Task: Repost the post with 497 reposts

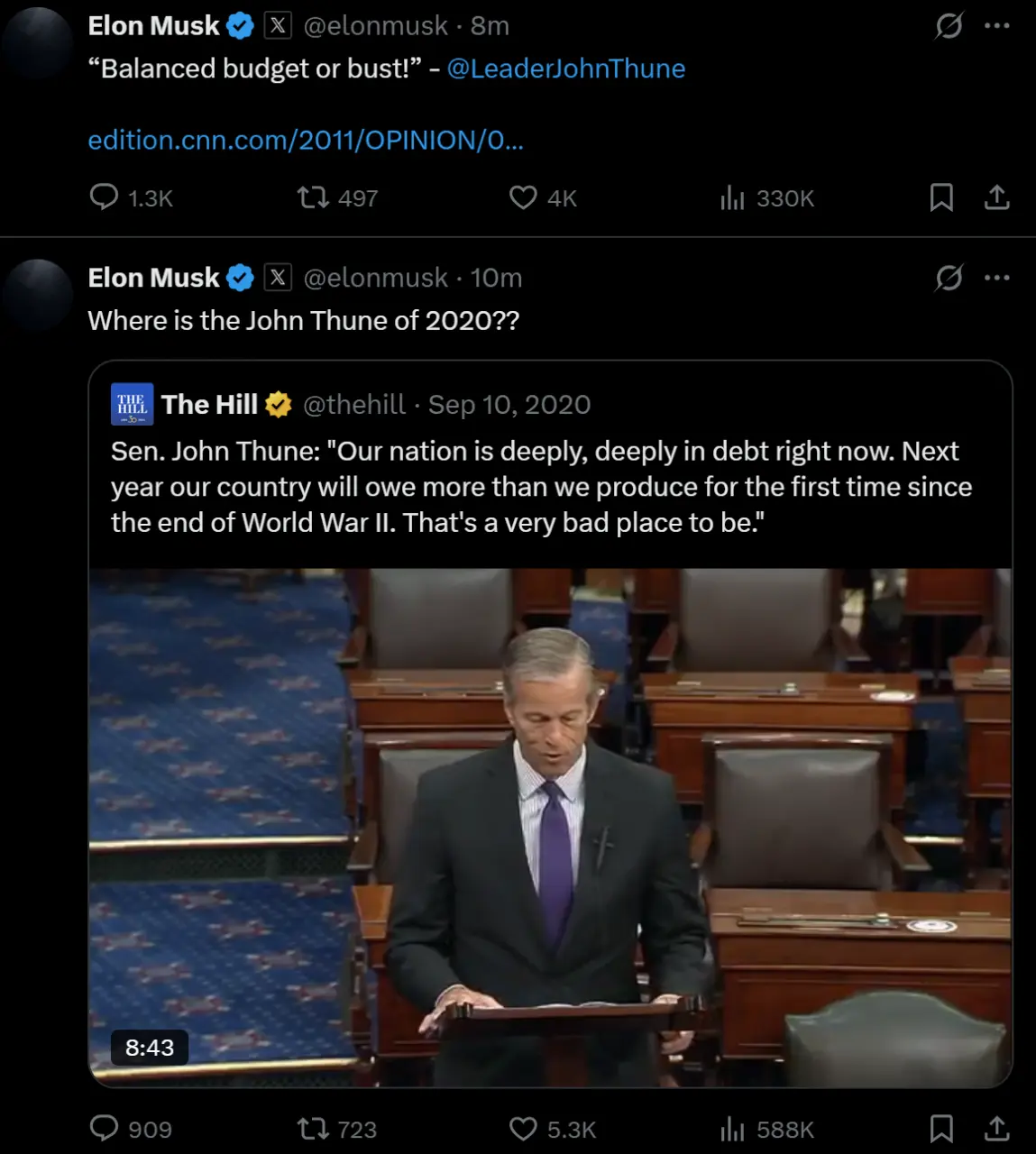Action: click(337, 197)
